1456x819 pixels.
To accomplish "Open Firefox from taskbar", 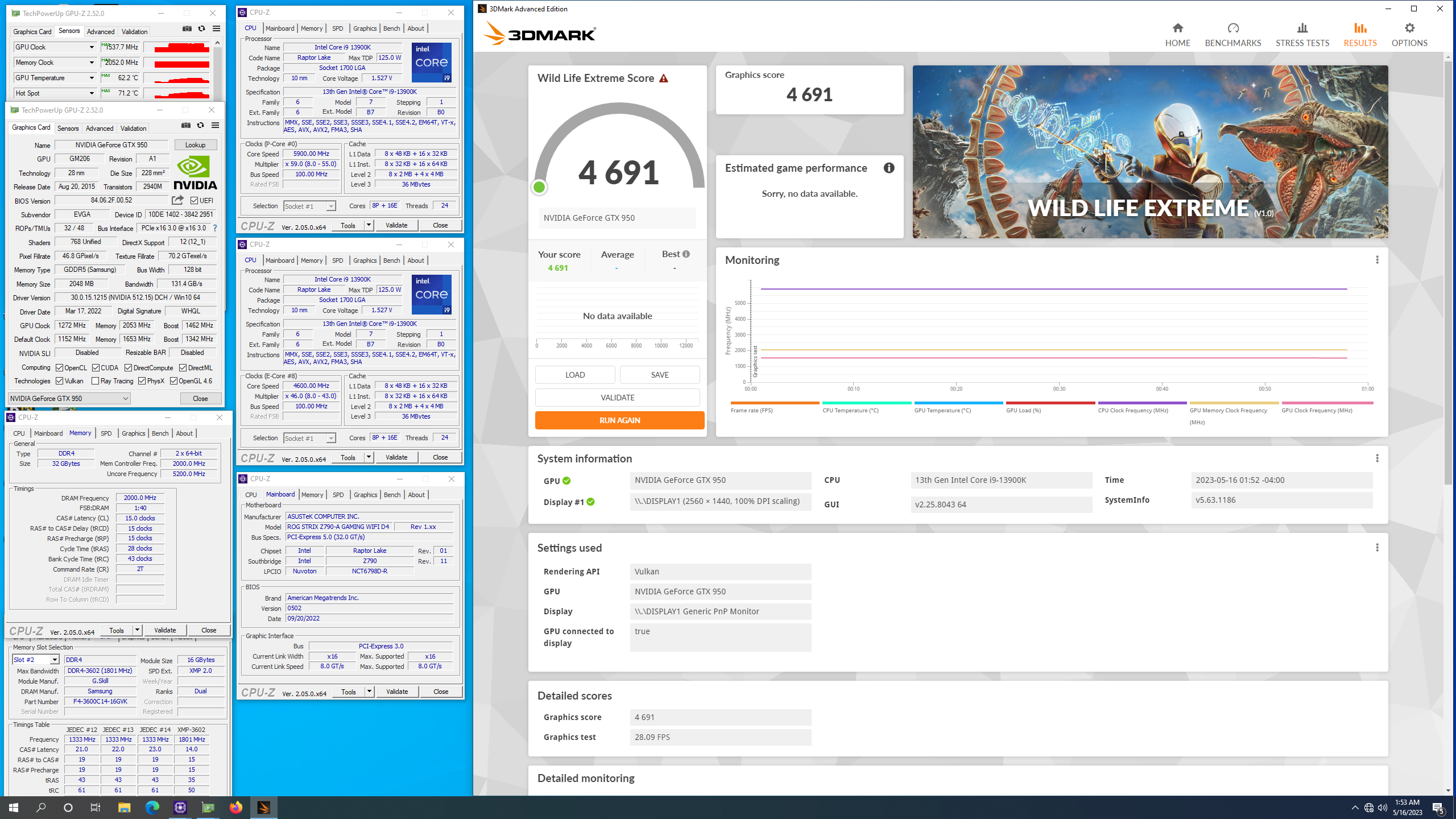I will [235, 807].
